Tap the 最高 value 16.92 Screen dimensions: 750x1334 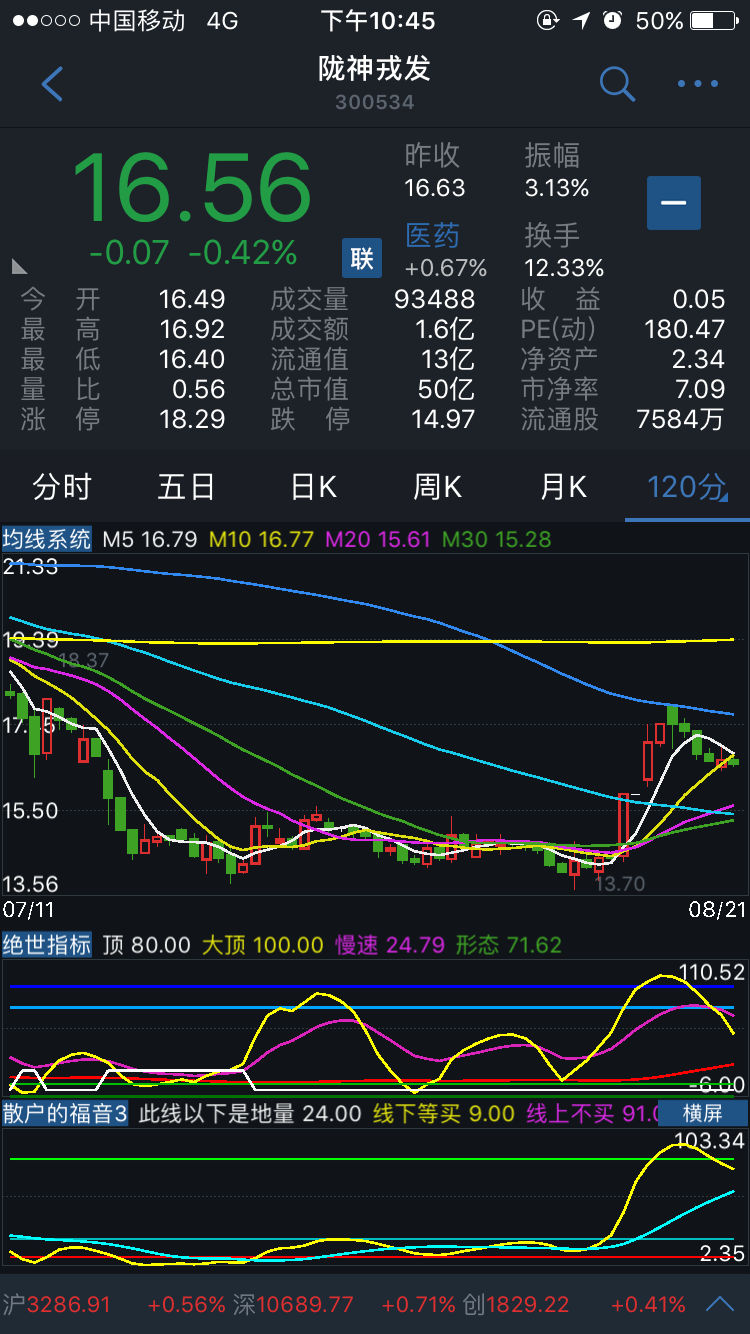click(192, 329)
